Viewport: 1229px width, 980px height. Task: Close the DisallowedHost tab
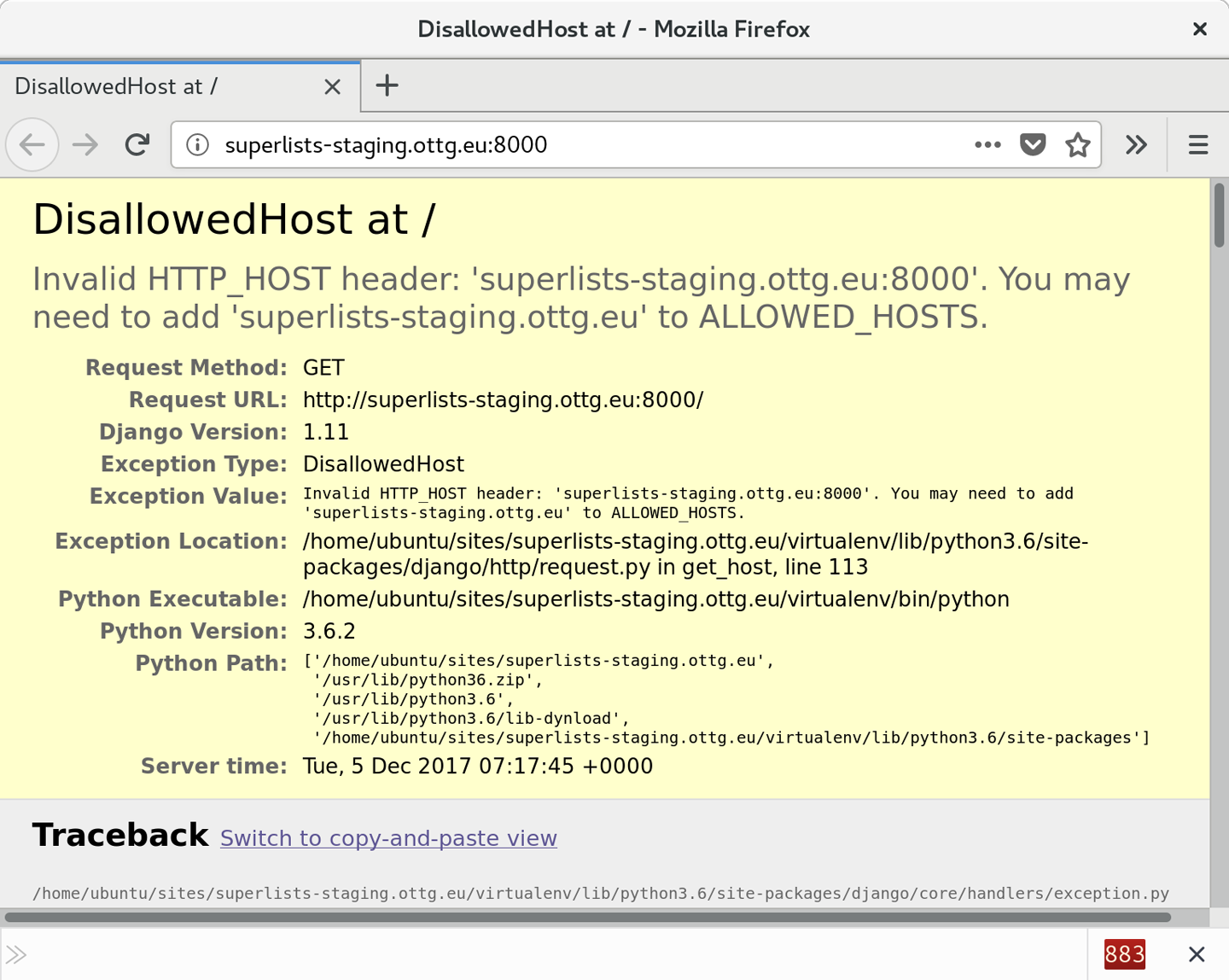pos(332,85)
